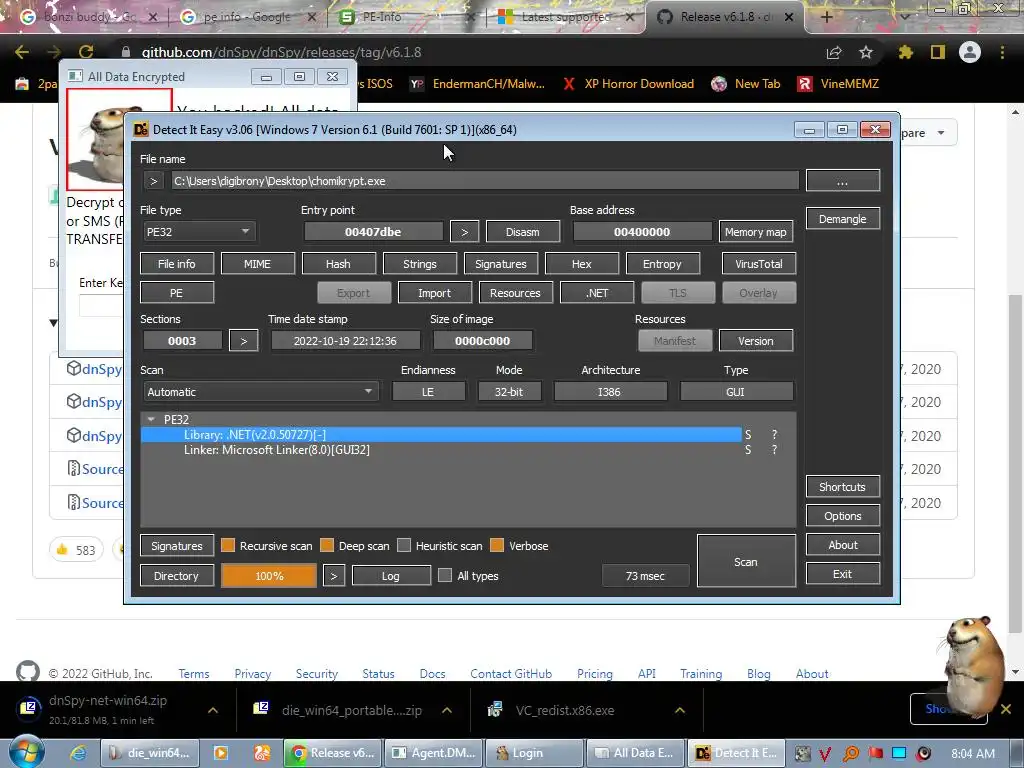Open the .NET details button
This screenshot has width=1024, height=768.
[x=596, y=293]
